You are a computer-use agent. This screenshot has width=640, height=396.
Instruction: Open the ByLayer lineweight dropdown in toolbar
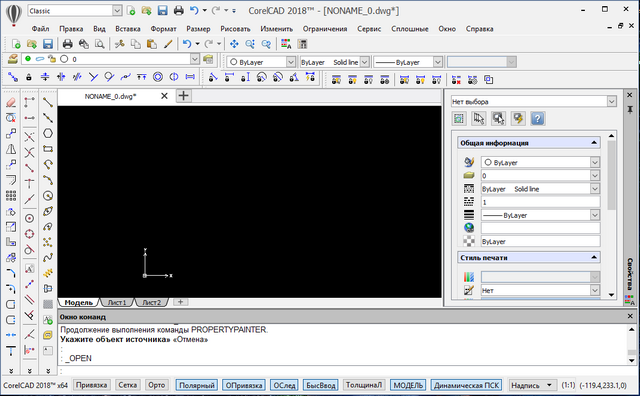(438, 62)
